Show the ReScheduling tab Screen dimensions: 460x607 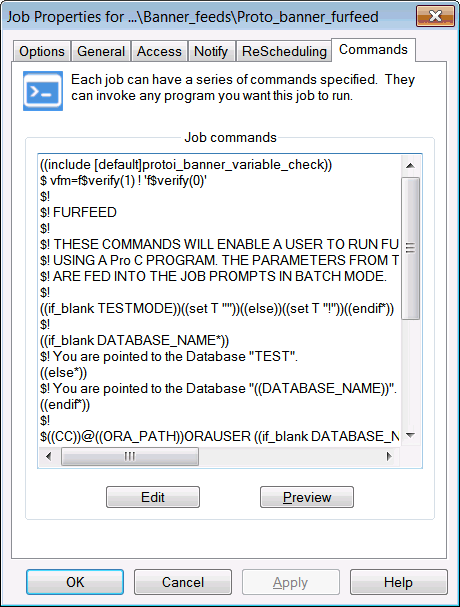pyautogui.click(x=284, y=51)
